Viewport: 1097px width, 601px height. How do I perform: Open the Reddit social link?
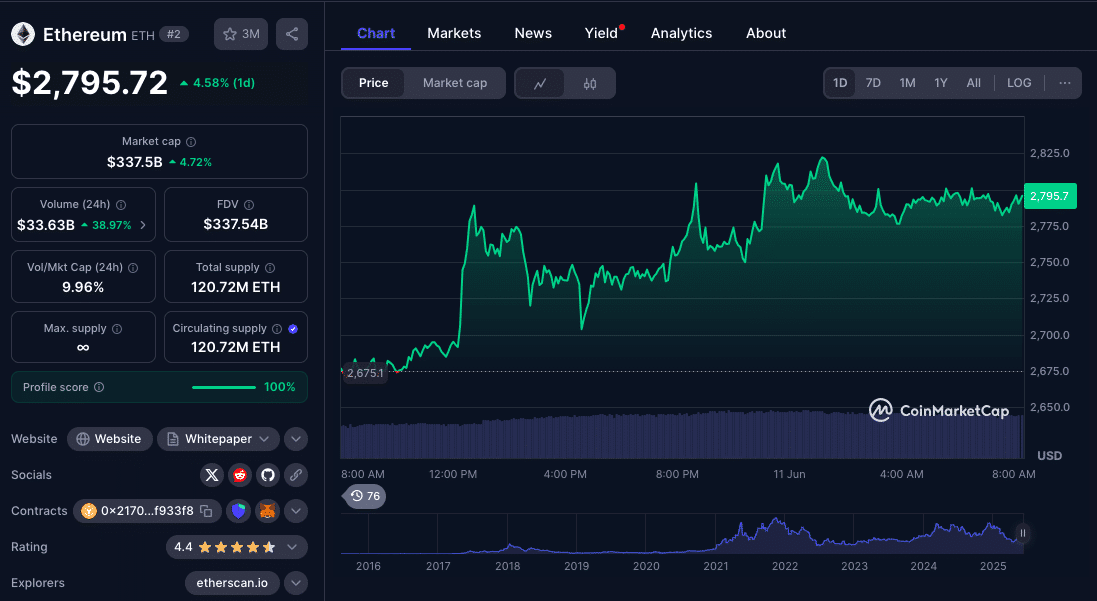(x=239, y=475)
